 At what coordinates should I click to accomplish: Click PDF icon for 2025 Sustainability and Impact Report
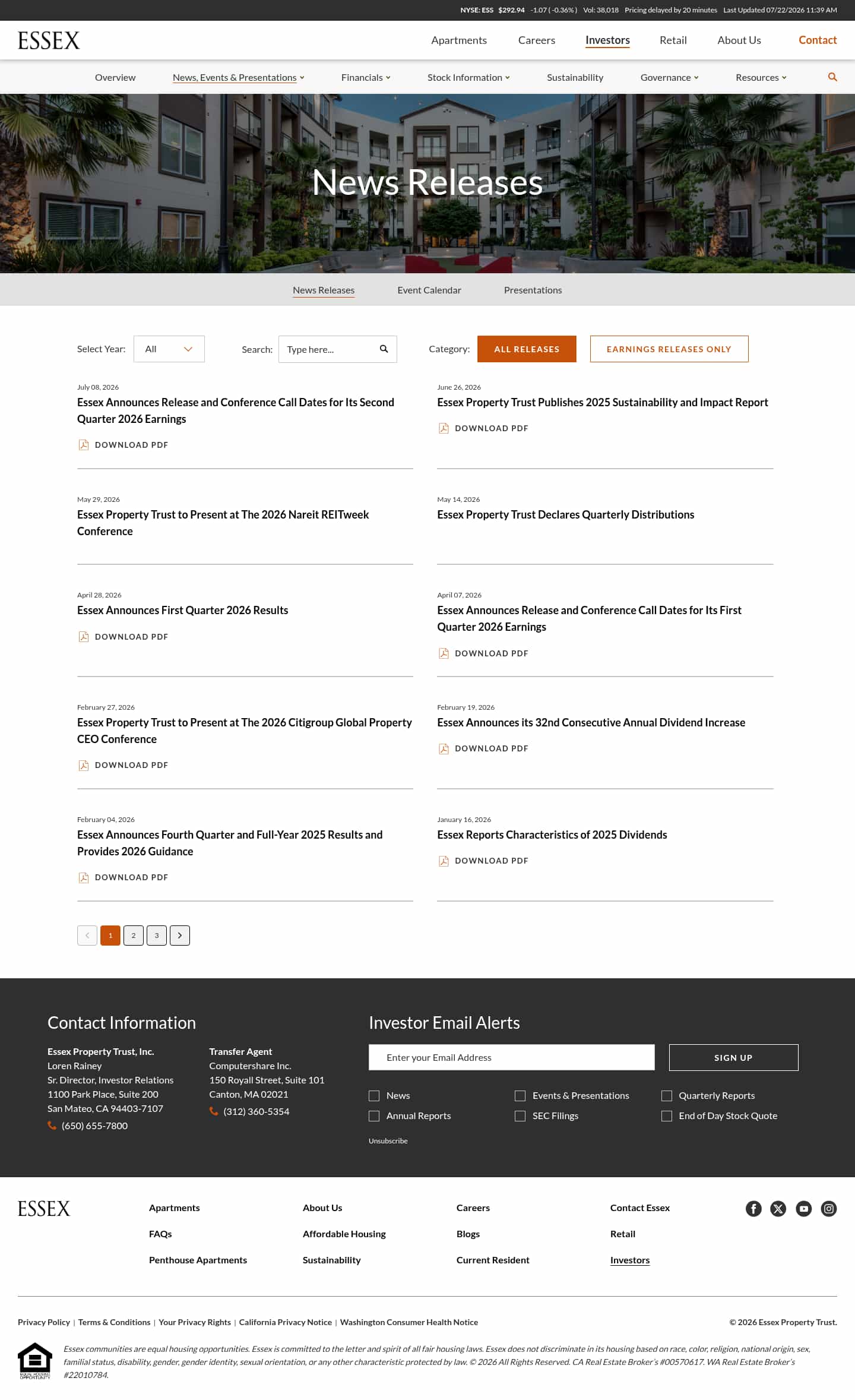444,428
